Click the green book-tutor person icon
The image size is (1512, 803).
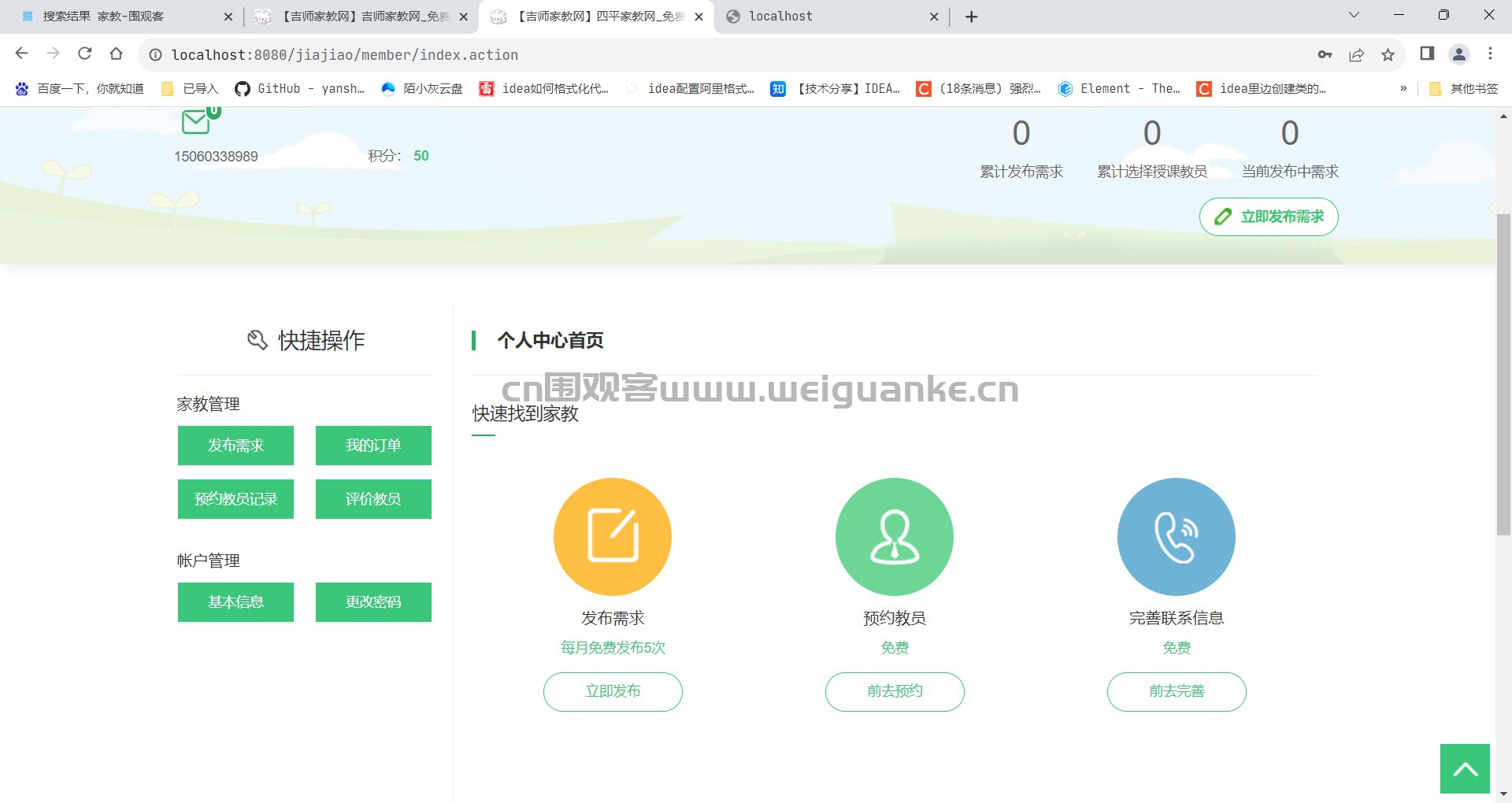tap(895, 537)
